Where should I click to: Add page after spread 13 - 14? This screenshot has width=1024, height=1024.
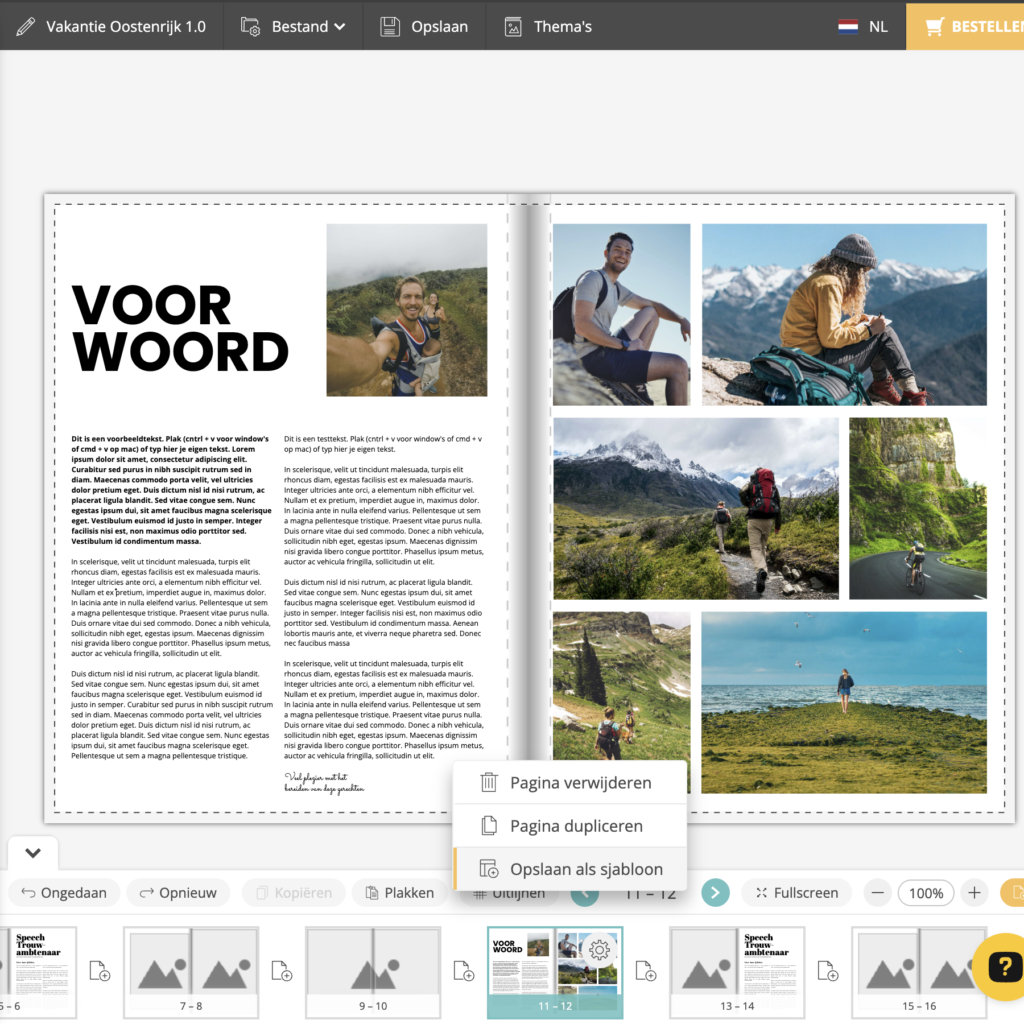click(x=828, y=970)
